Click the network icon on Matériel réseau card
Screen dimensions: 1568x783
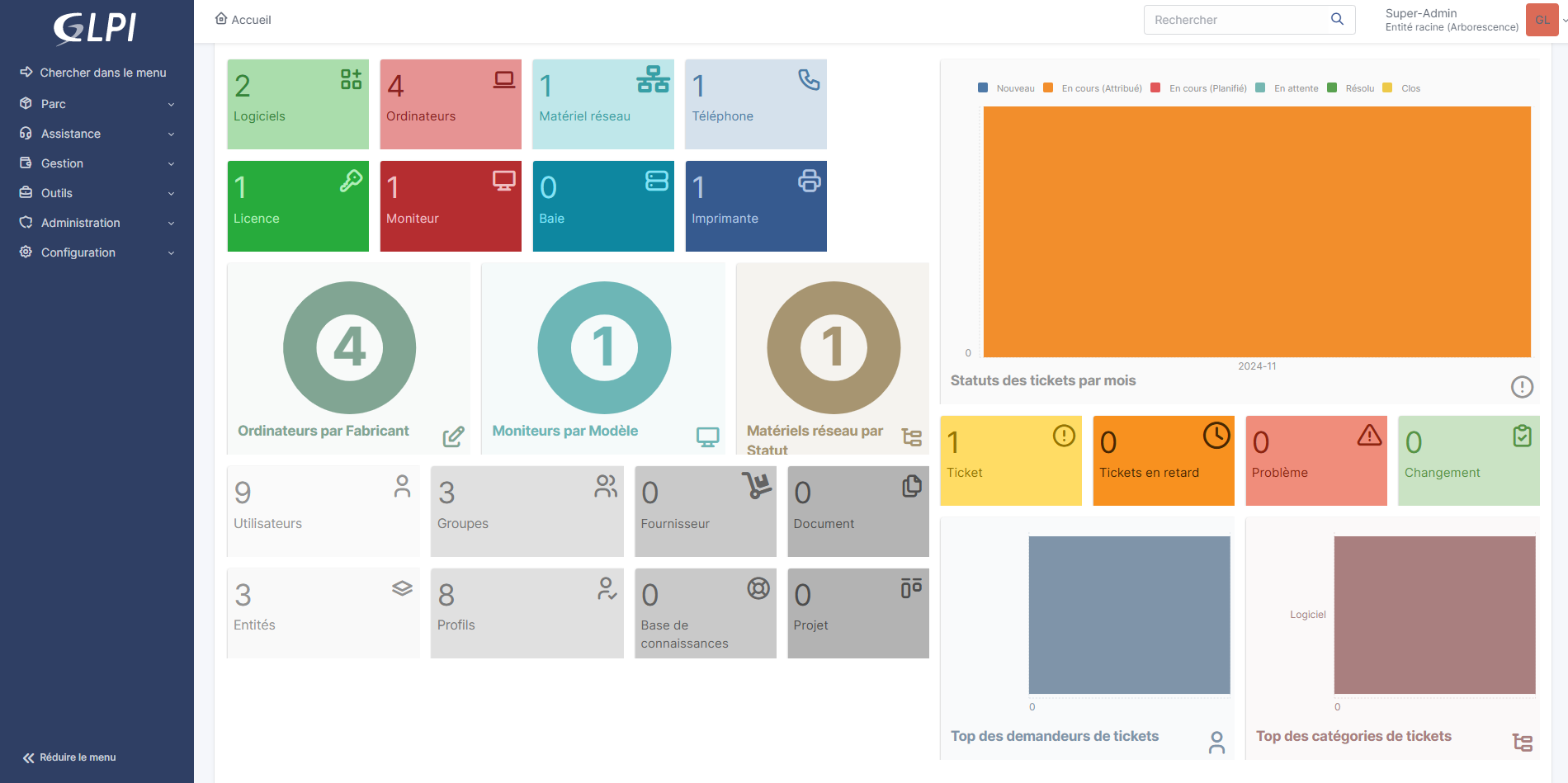pyautogui.click(x=653, y=79)
